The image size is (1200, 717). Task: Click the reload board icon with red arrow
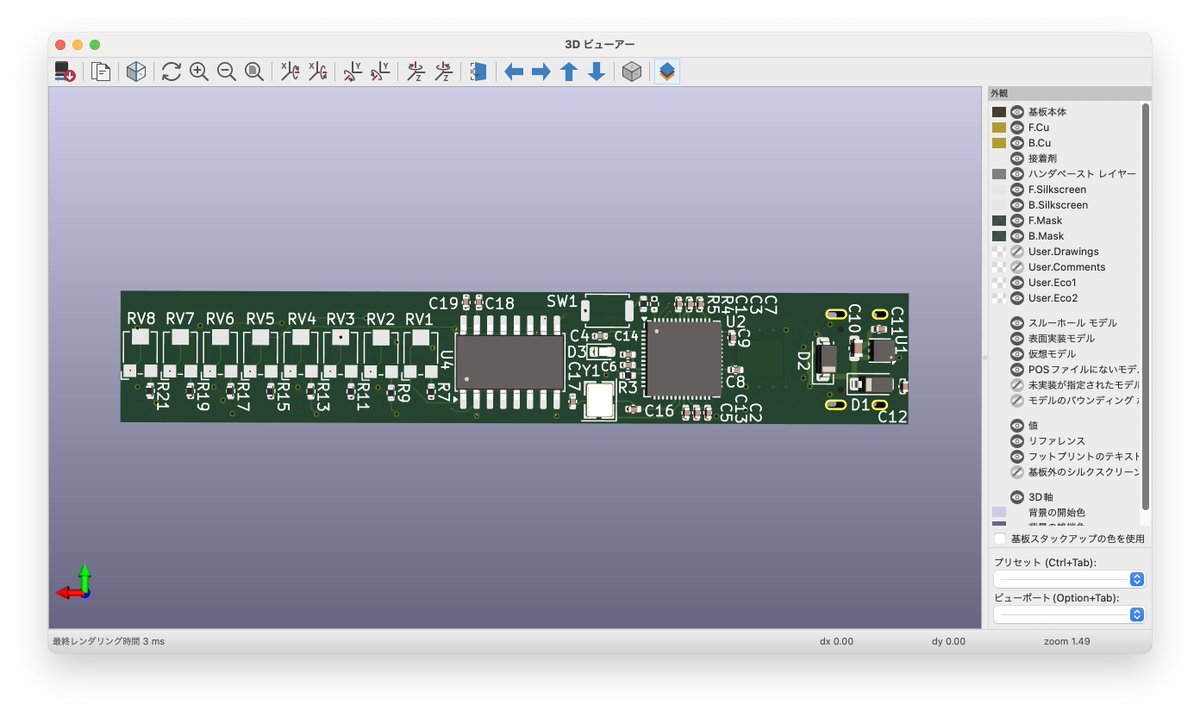point(65,71)
